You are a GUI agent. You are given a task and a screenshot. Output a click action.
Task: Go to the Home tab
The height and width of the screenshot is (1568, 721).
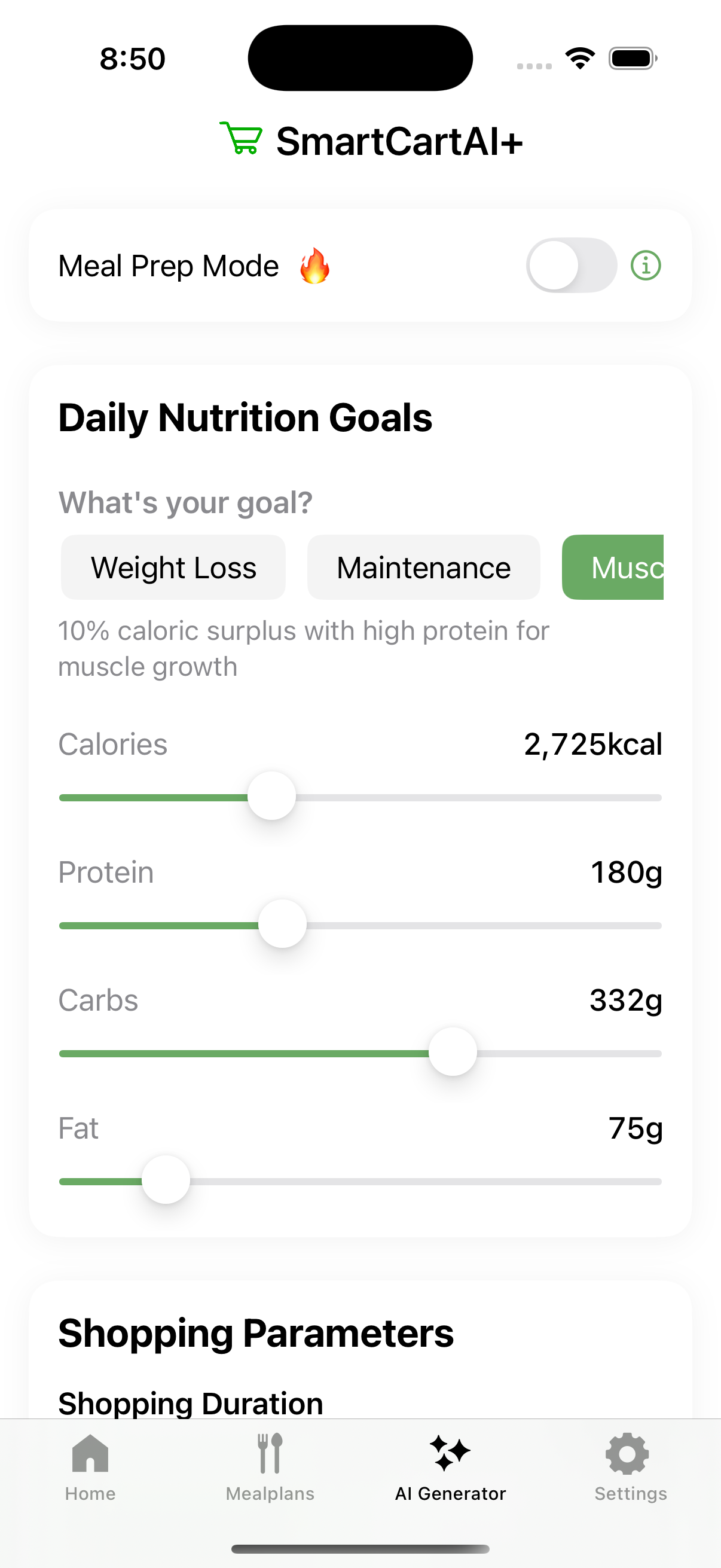[90, 1467]
